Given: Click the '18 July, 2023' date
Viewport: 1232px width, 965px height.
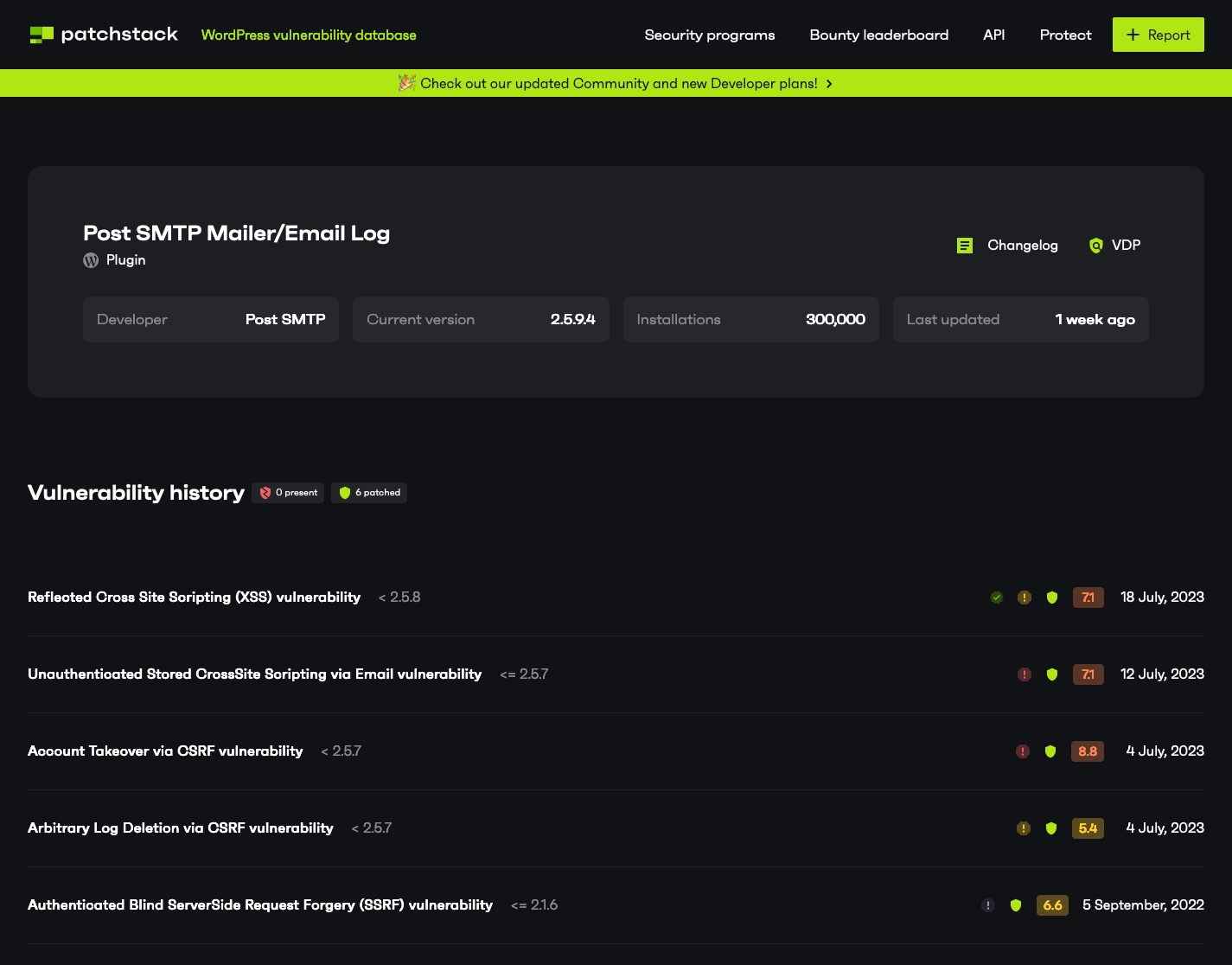Looking at the screenshot, I should [x=1162, y=598].
